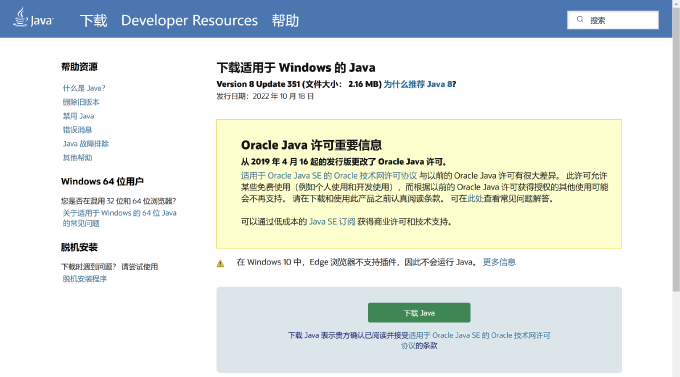Open the Windows 64 位 Java FAQ link

119,218
